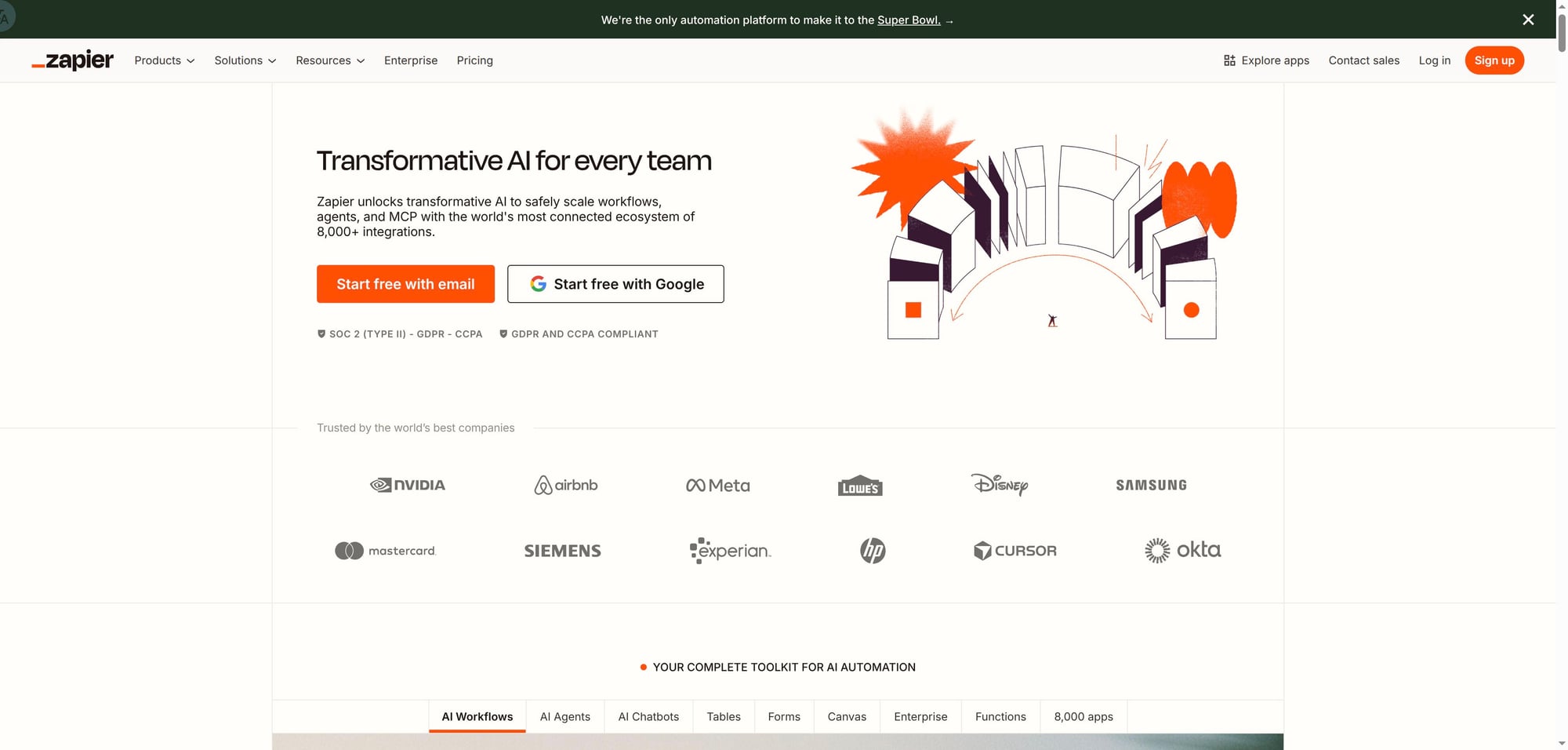Click the Disney logo
1568x750 pixels.
pyautogui.click(x=1000, y=486)
